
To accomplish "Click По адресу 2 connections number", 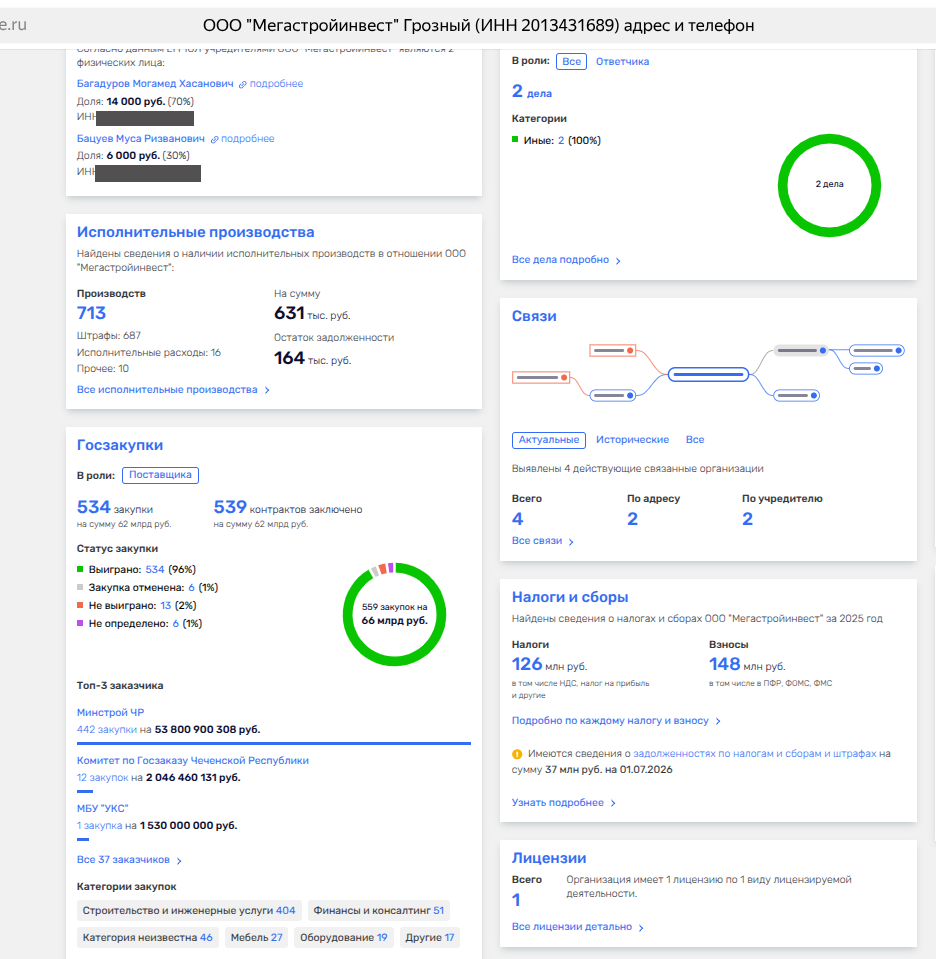I will coord(633,519).
